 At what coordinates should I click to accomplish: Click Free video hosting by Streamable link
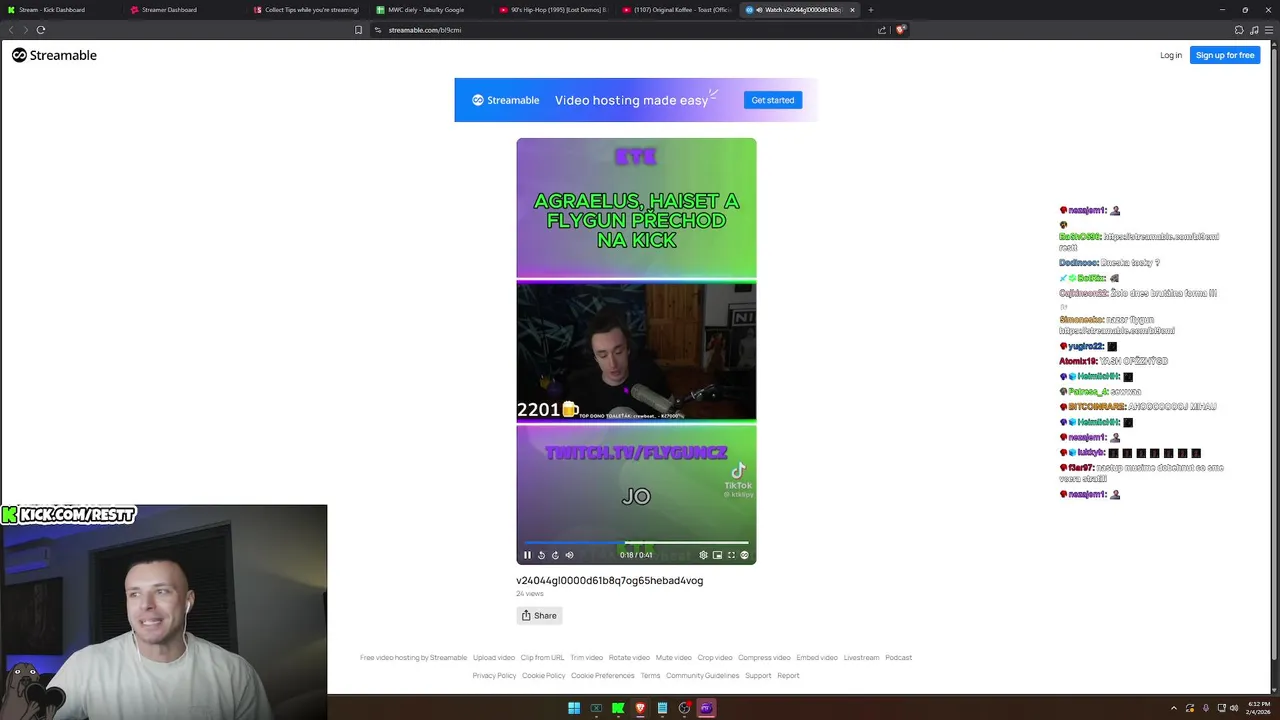tap(413, 658)
